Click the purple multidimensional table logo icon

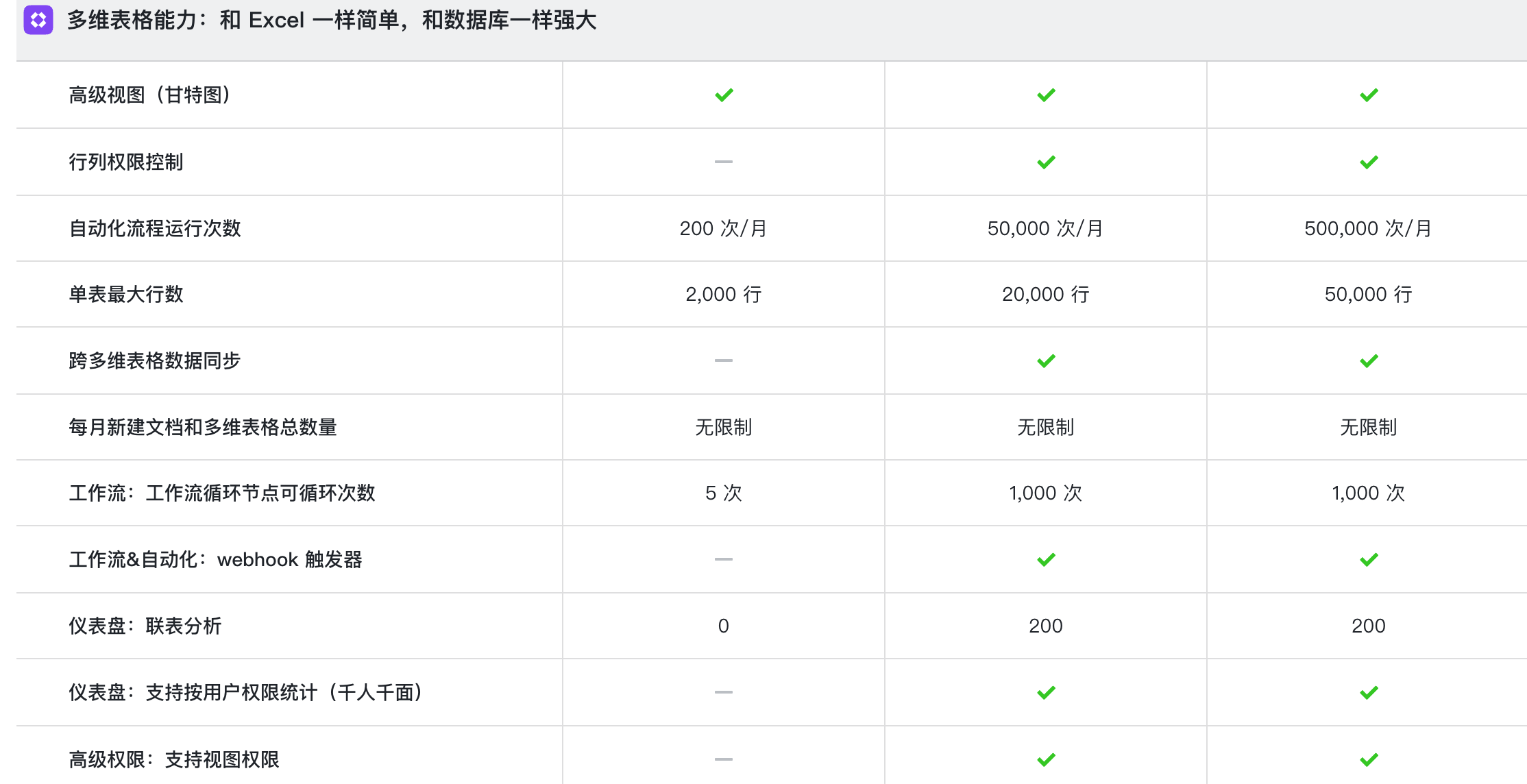click(38, 20)
